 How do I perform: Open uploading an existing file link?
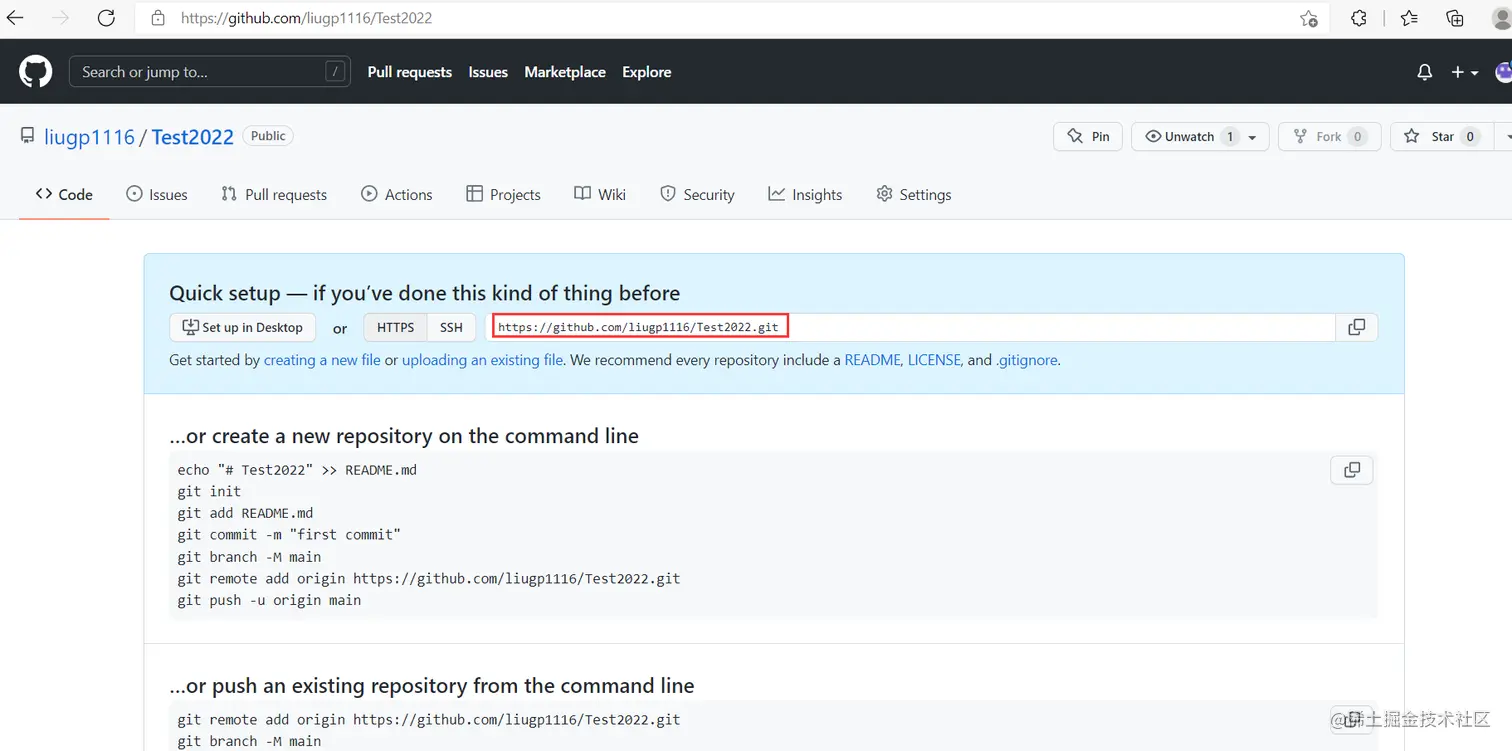point(482,360)
